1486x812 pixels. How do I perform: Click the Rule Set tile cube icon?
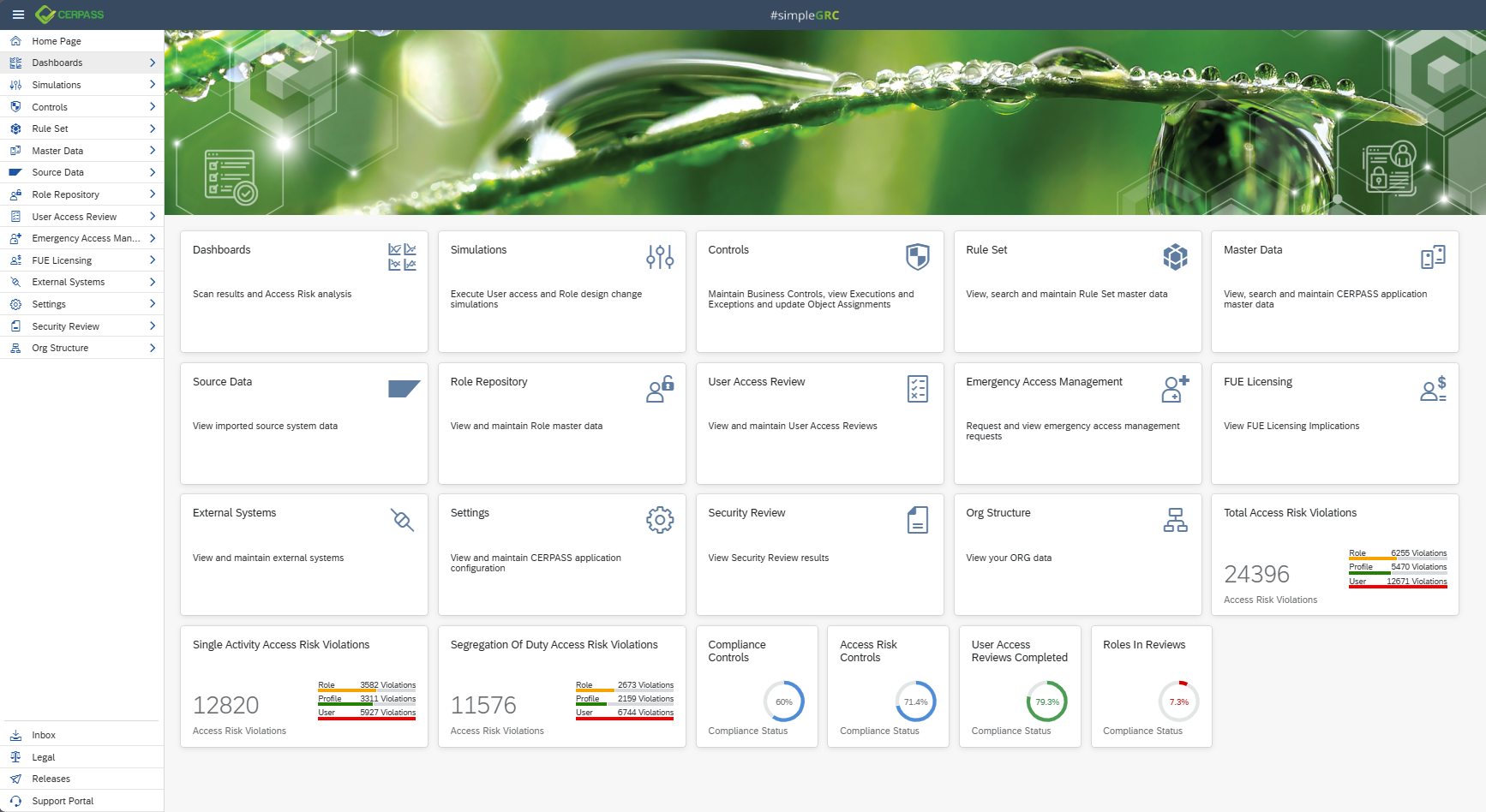[x=1175, y=257]
